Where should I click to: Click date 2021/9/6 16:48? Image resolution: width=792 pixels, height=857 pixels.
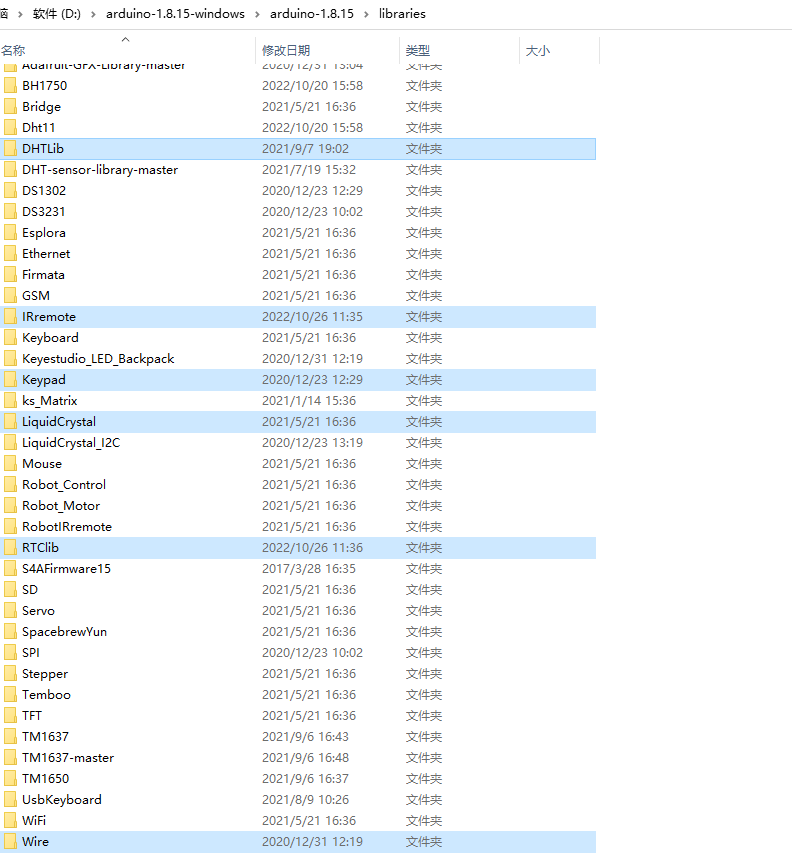click(306, 758)
